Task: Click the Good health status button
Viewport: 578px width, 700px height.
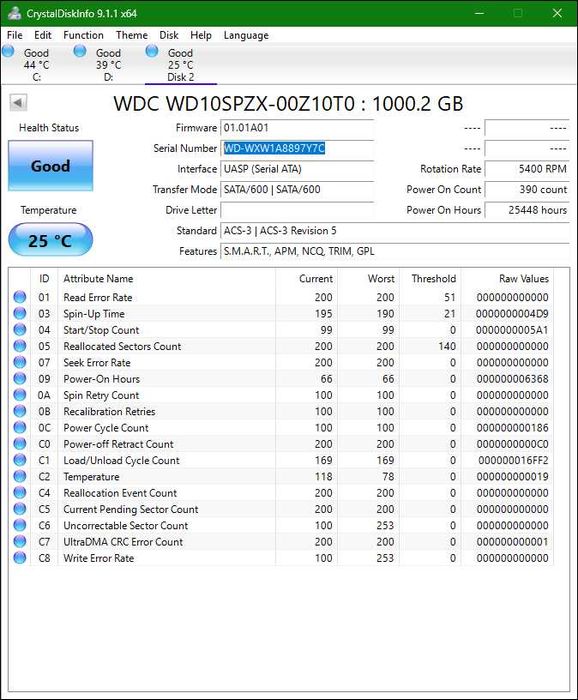Action: coord(50,166)
